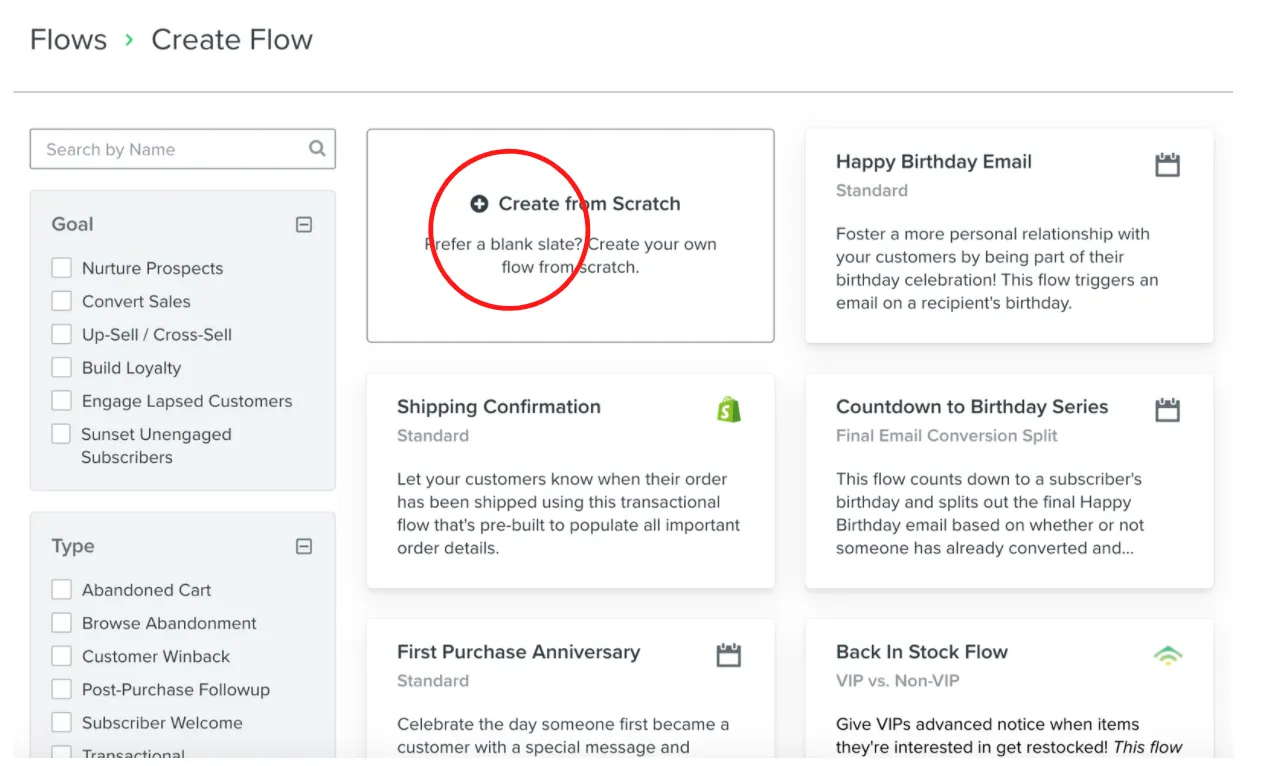The image size is (1268, 766).
Task: Check the Convert Sales goal filter
Action: [62, 301]
